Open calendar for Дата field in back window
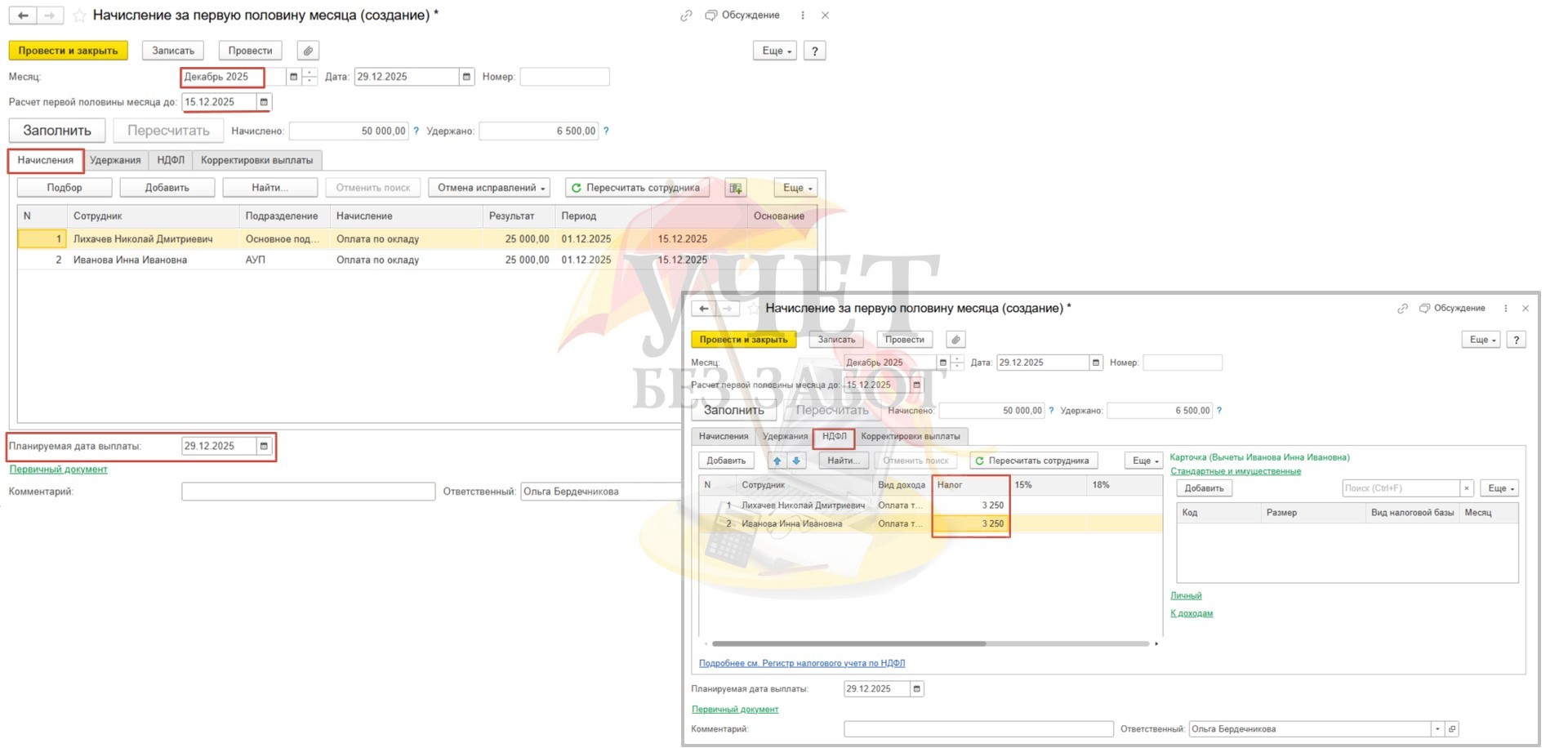This screenshot has height=748, width=1568. click(x=466, y=77)
